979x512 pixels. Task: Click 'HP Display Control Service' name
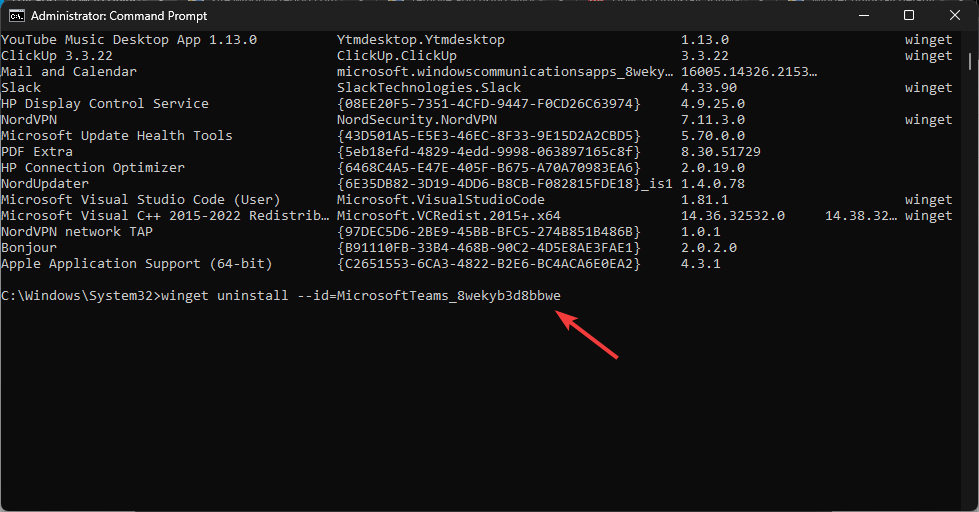105,104
